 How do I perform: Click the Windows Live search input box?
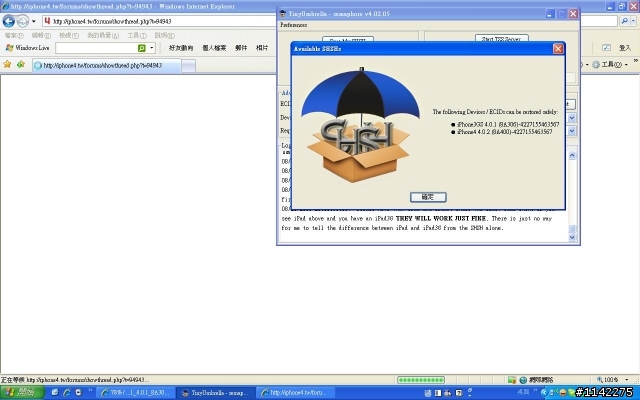point(96,48)
